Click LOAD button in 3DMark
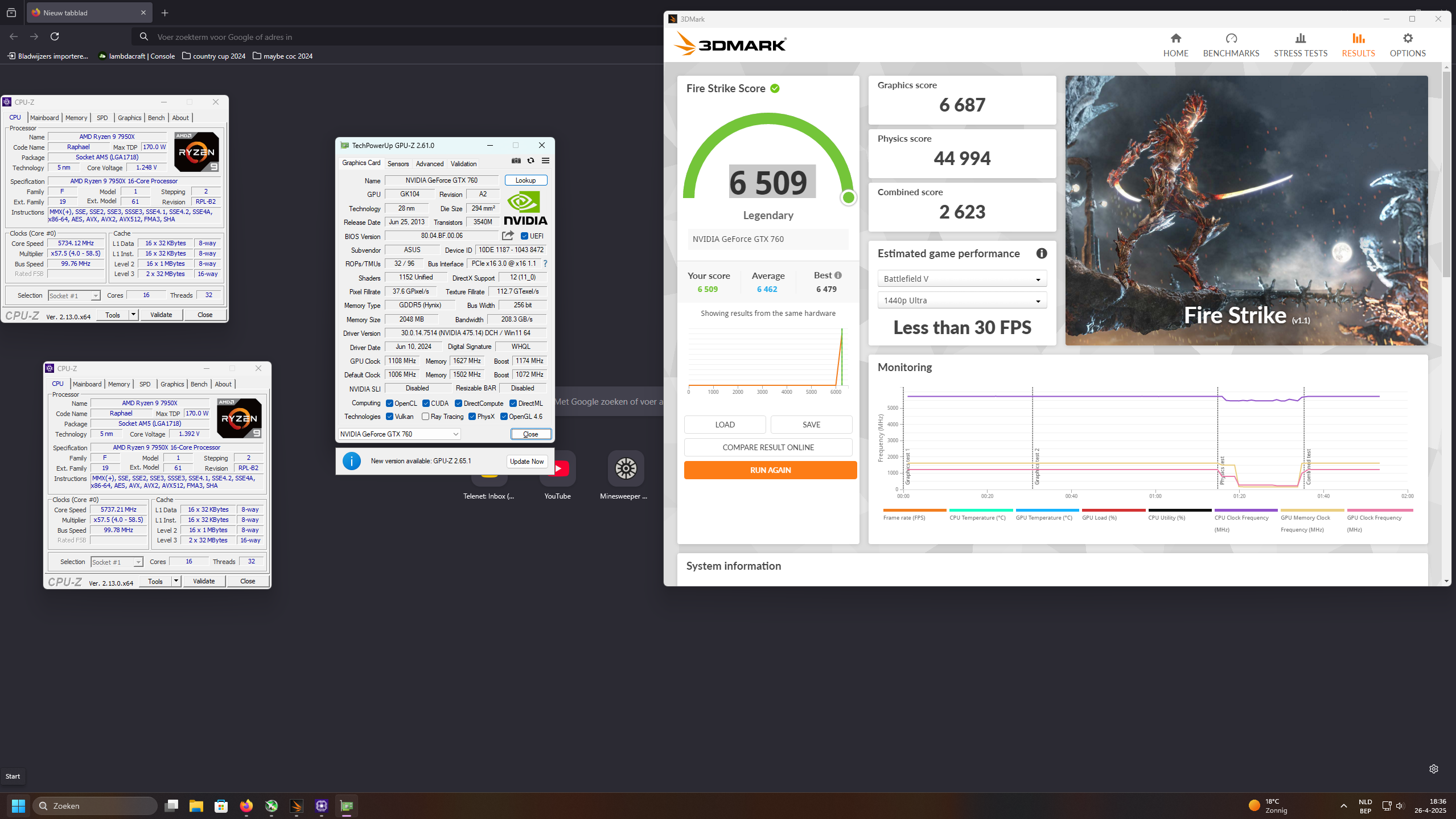The image size is (1456, 819). click(x=725, y=425)
